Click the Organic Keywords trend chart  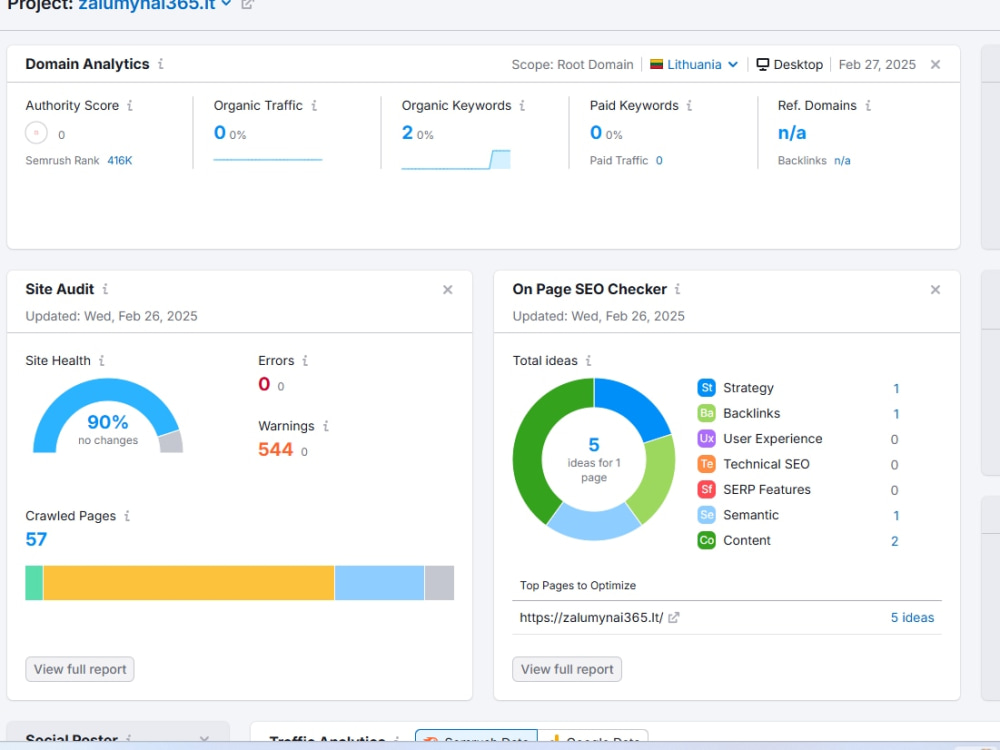[455, 159]
